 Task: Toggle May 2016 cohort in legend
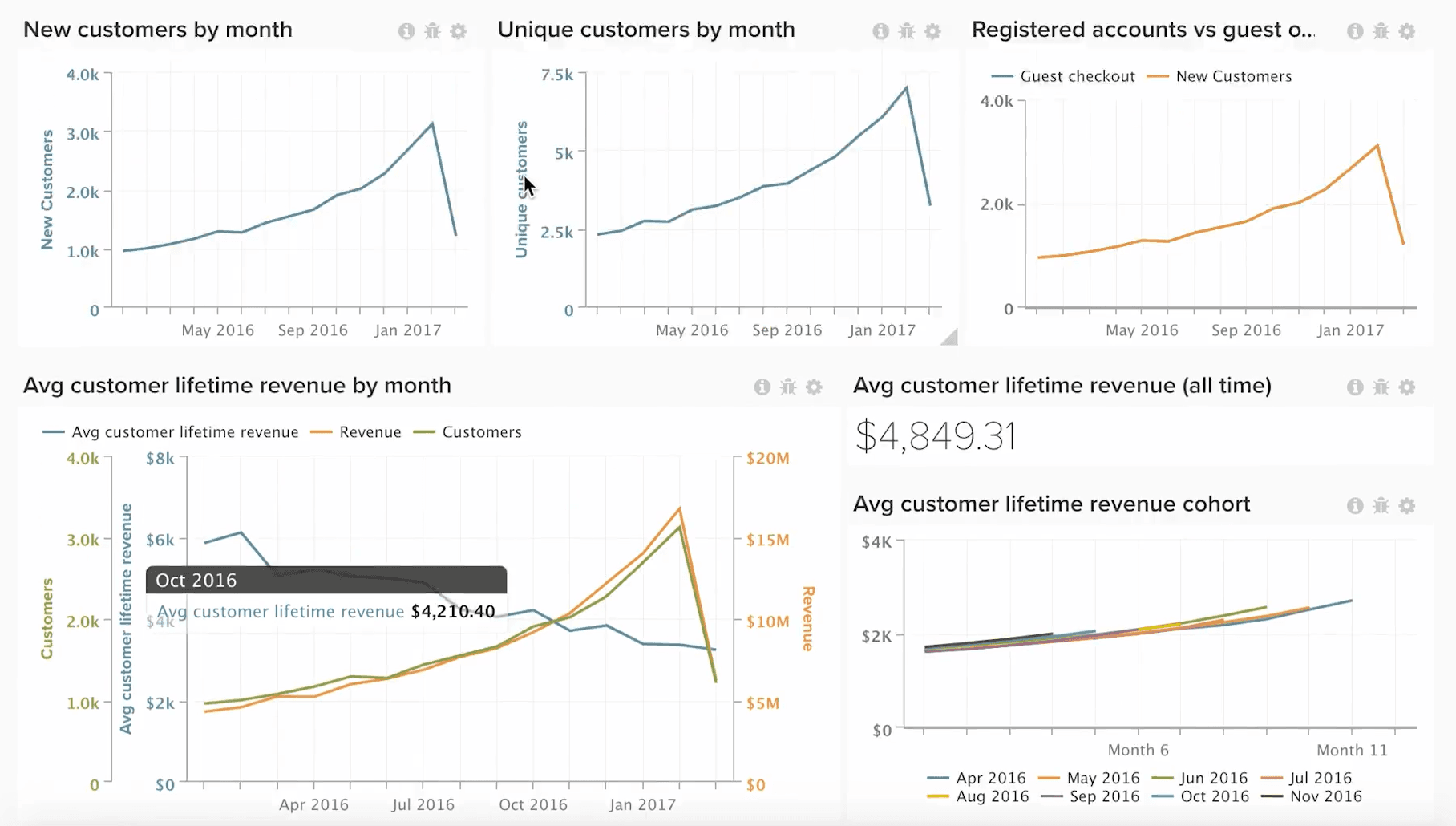click(1089, 778)
